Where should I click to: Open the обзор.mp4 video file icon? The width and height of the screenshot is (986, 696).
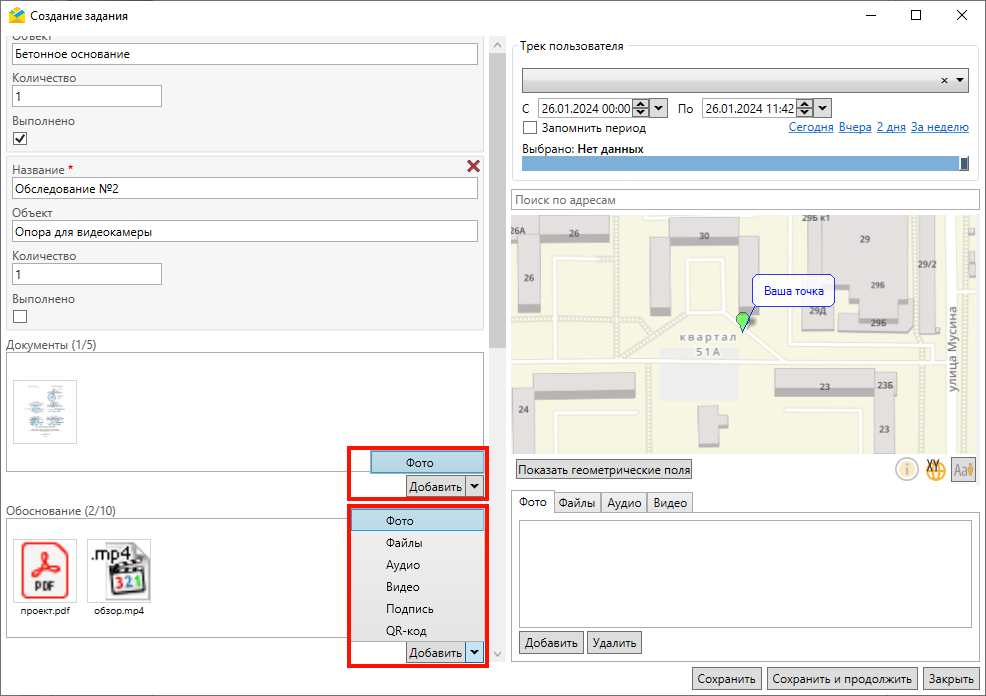coord(119,572)
